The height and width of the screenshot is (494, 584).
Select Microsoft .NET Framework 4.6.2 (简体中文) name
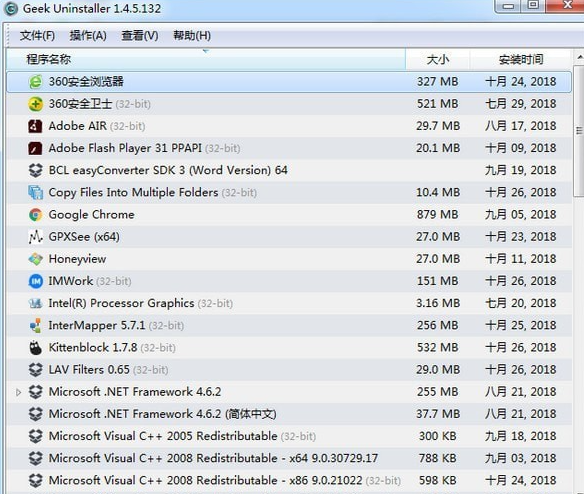click(163, 414)
